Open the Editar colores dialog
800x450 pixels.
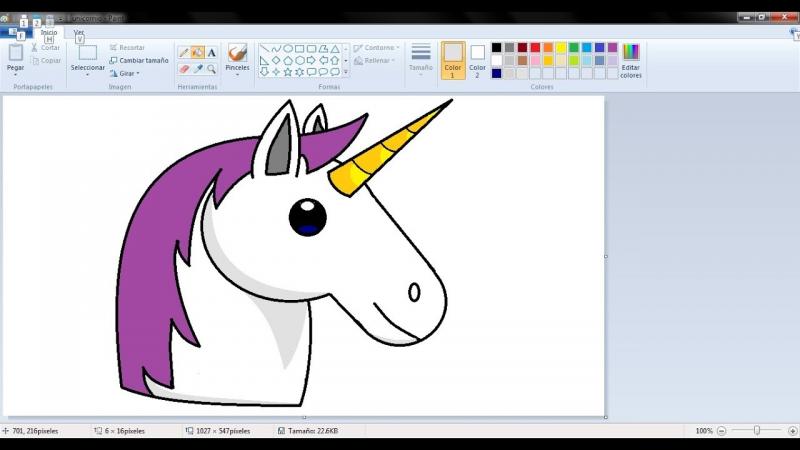pyautogui.click(x=631, y=60)
